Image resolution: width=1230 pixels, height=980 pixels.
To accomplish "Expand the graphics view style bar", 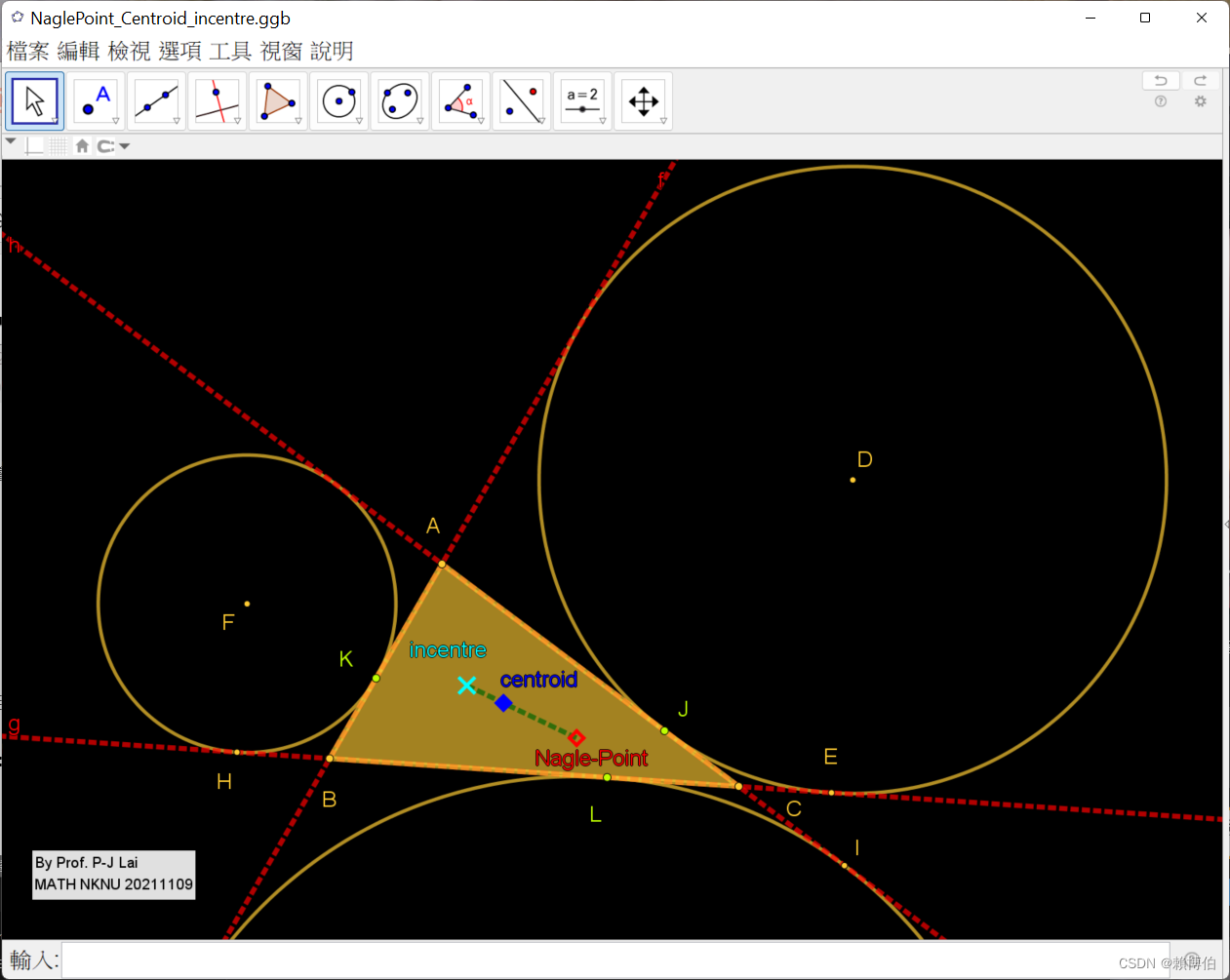I will [11, 142].
